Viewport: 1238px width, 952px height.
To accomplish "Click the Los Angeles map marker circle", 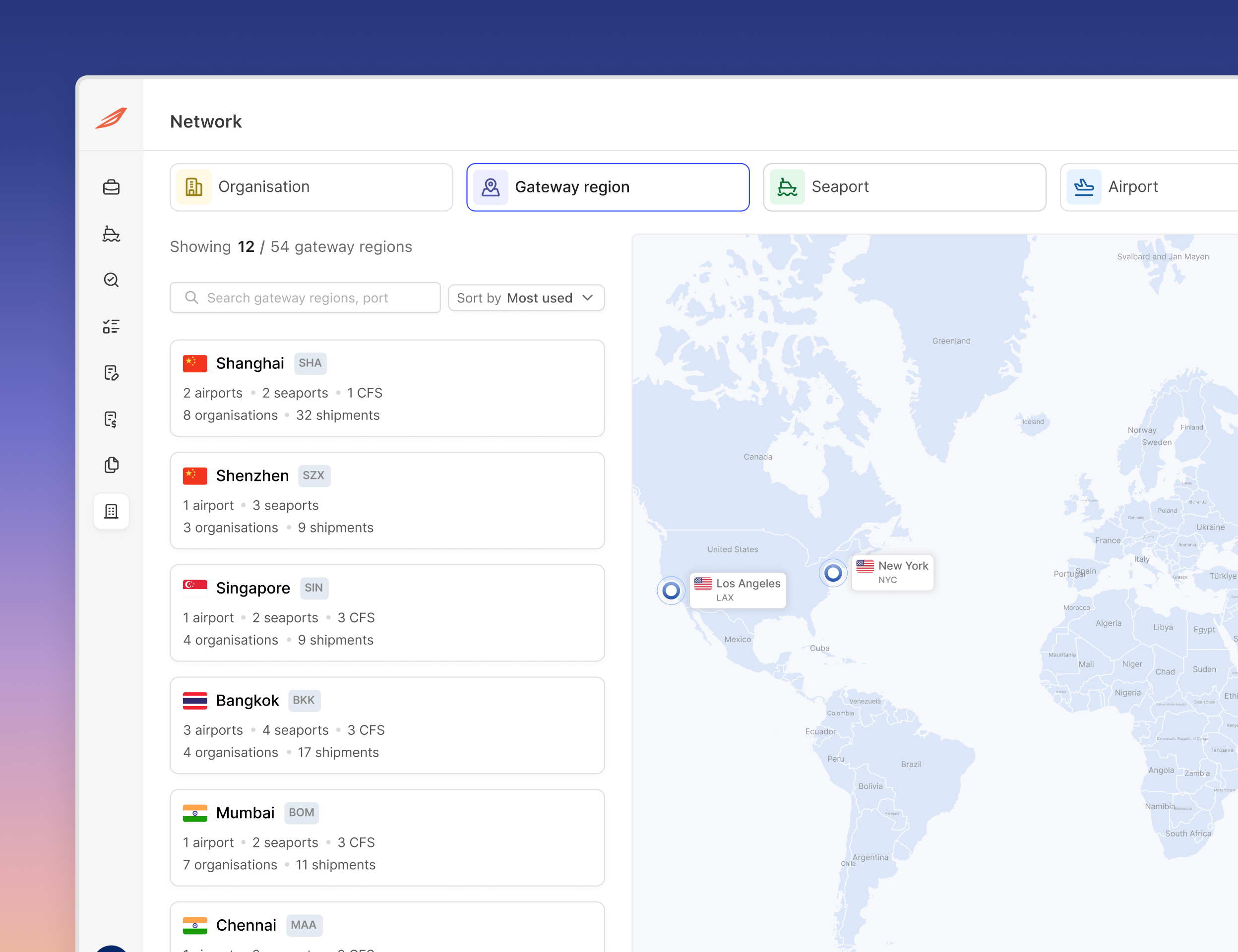I will pyautogui.click(x=671, y=591).
